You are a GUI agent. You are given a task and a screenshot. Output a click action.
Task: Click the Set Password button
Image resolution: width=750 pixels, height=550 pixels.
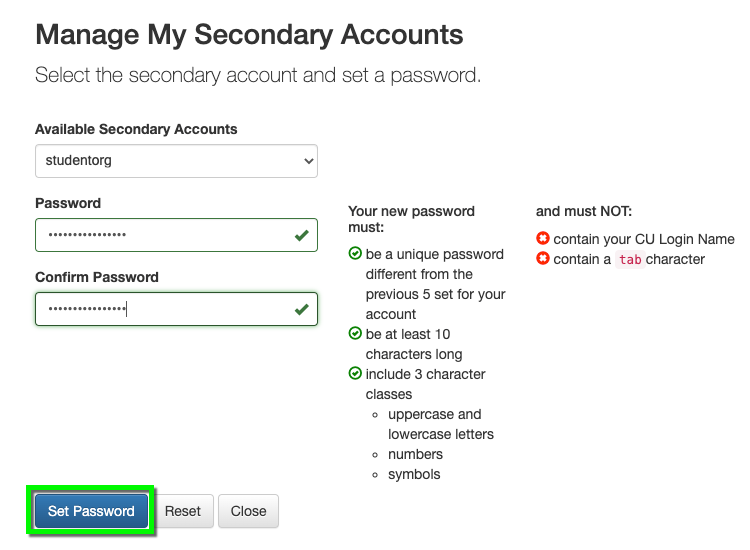pos(91,511)
